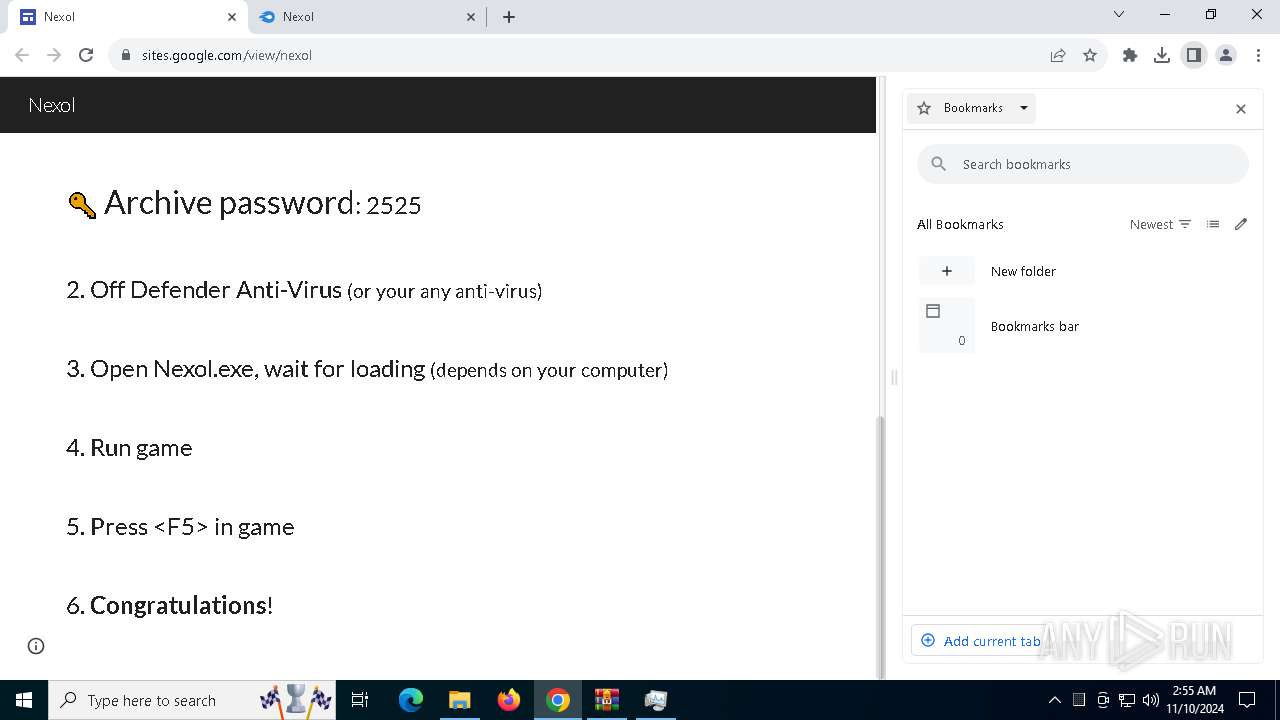Open the Windows Start menu

click(24, 700)
